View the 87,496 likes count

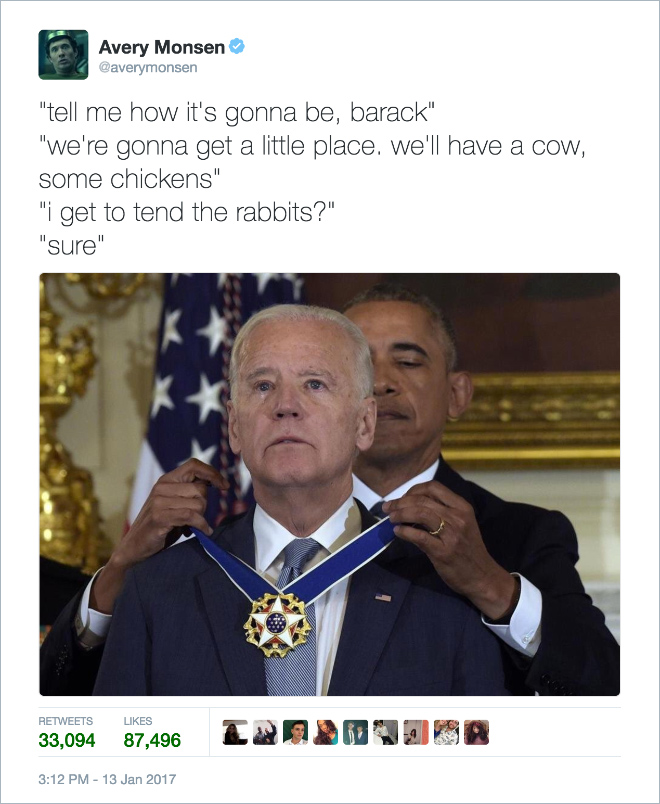(x=152, y=740)
